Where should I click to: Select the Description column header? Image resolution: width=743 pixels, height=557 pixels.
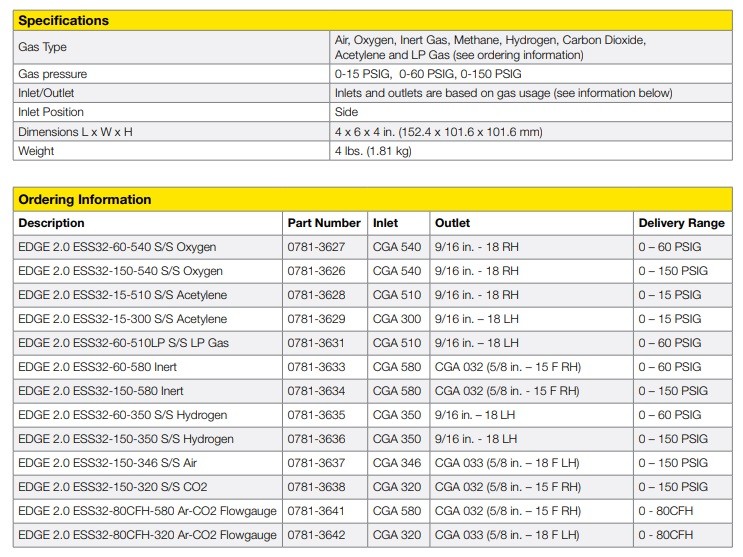[52, 223]
